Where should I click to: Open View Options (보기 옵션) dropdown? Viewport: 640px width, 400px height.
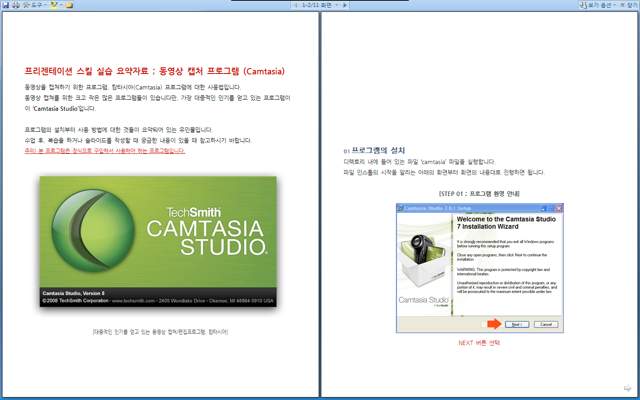[600, 5]
